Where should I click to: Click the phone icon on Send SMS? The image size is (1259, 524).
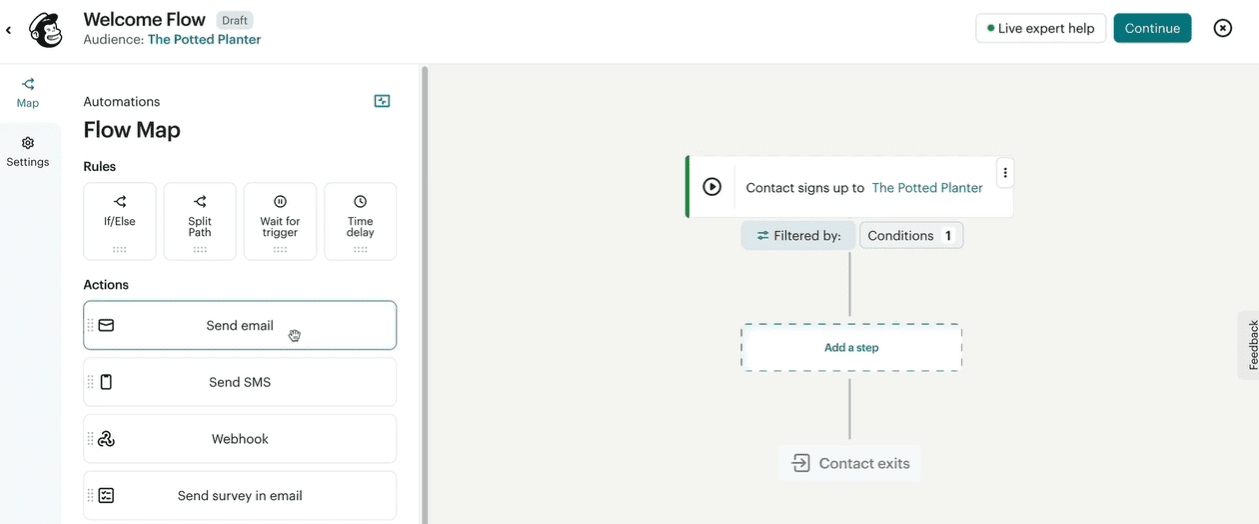(x=106, y=382)
